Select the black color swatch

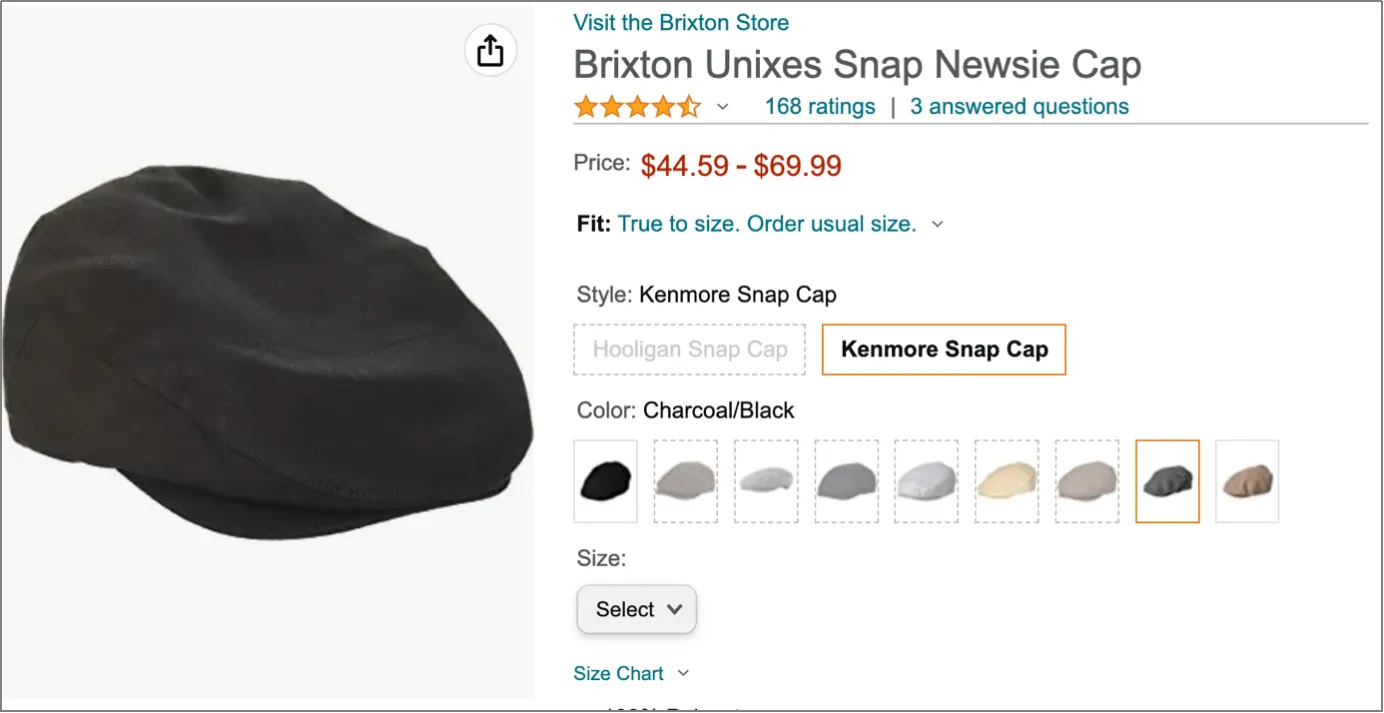tap(605, 481)
